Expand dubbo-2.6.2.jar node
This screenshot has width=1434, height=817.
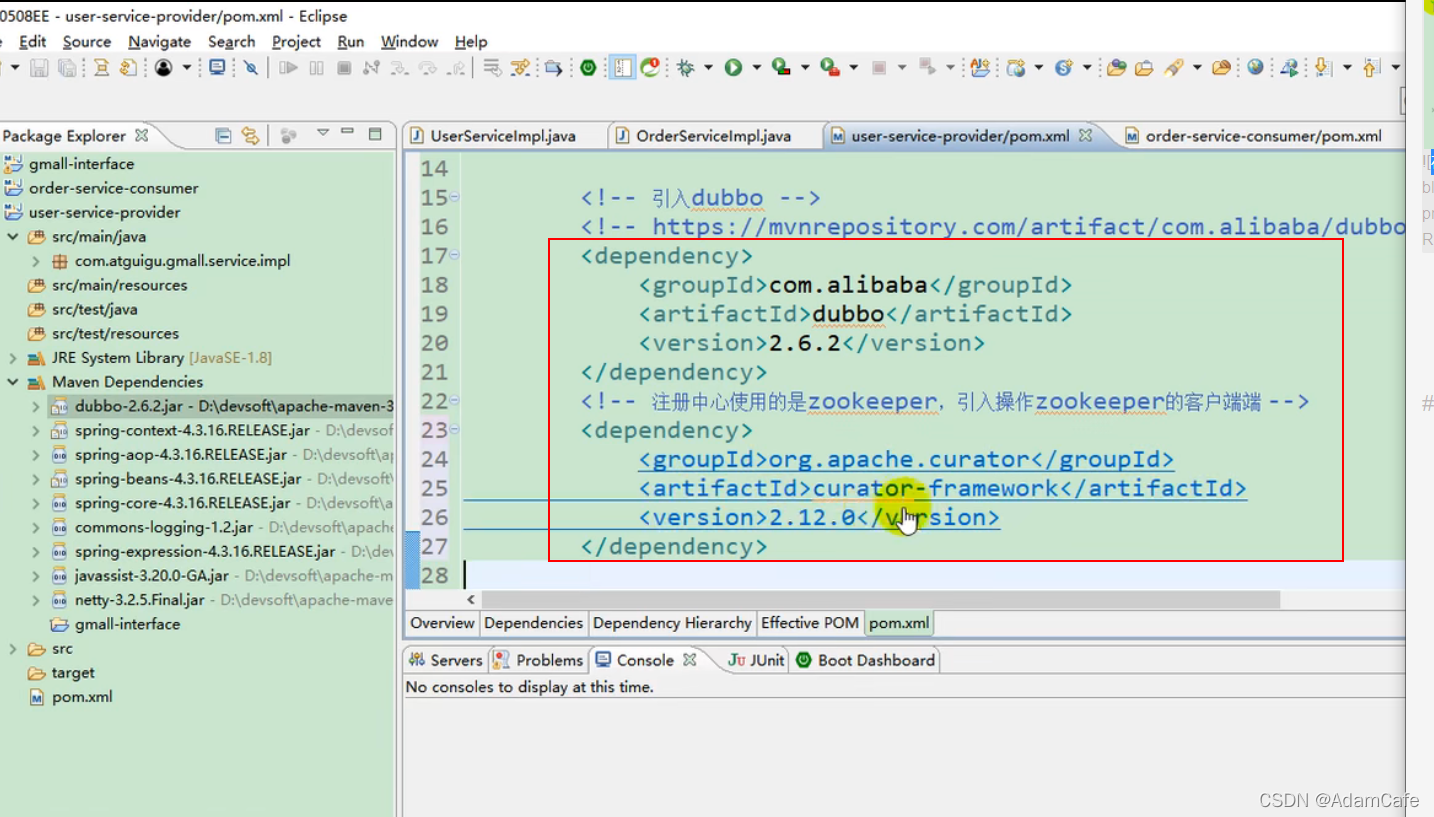(36, 406)
